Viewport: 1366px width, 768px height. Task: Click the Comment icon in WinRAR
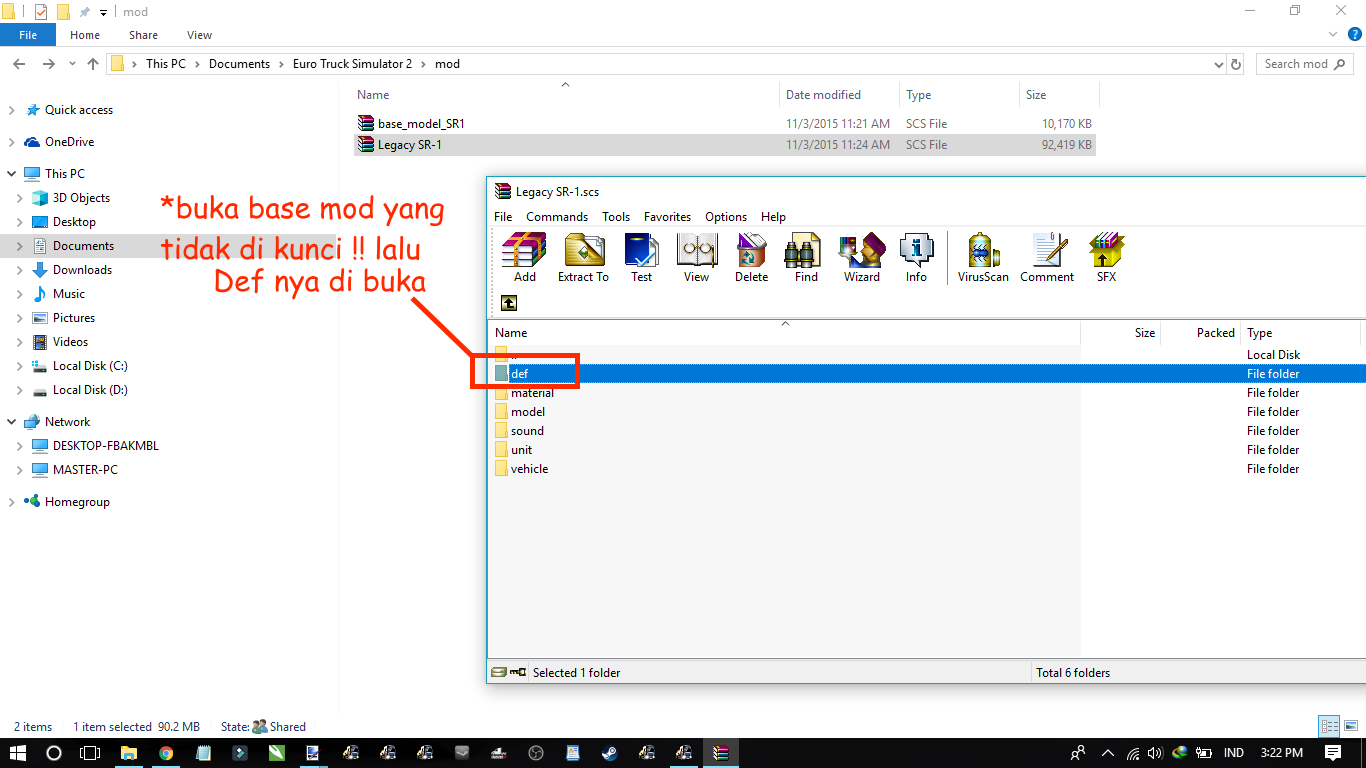click(1047, 257)
